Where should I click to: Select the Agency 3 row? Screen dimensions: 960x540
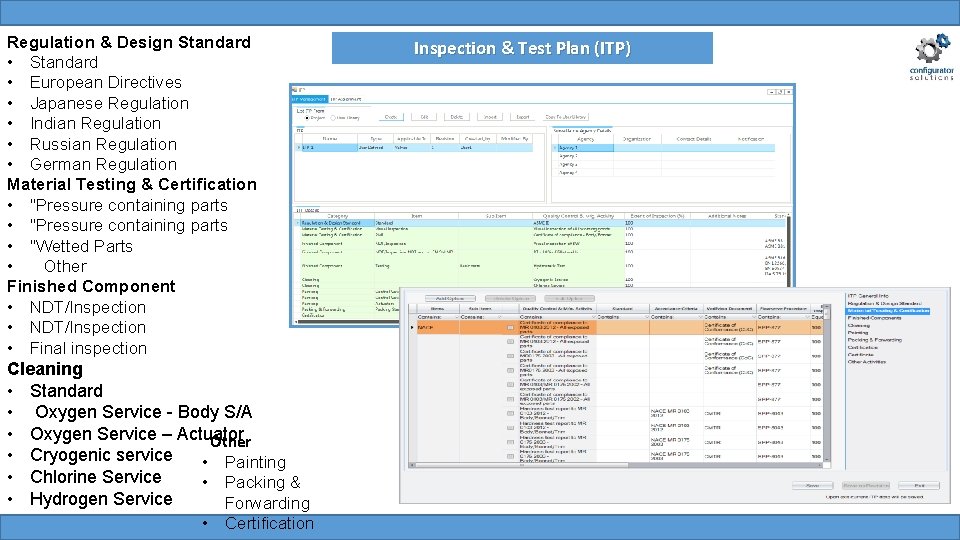(x=664, y=165)
